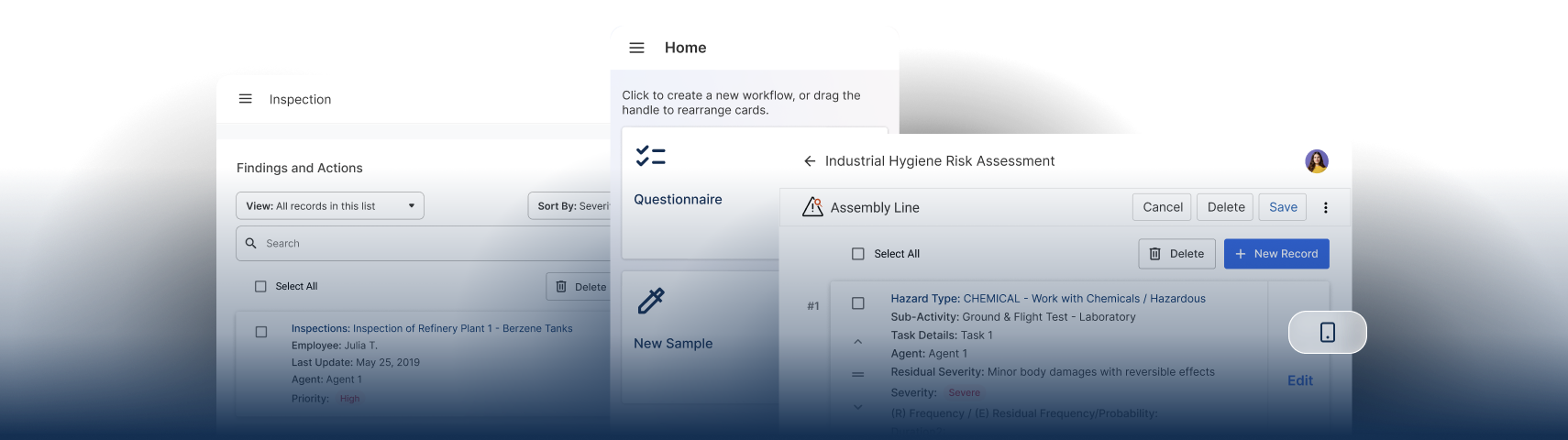
Task: Open the View all records dropdown
Action: point(330,206)
